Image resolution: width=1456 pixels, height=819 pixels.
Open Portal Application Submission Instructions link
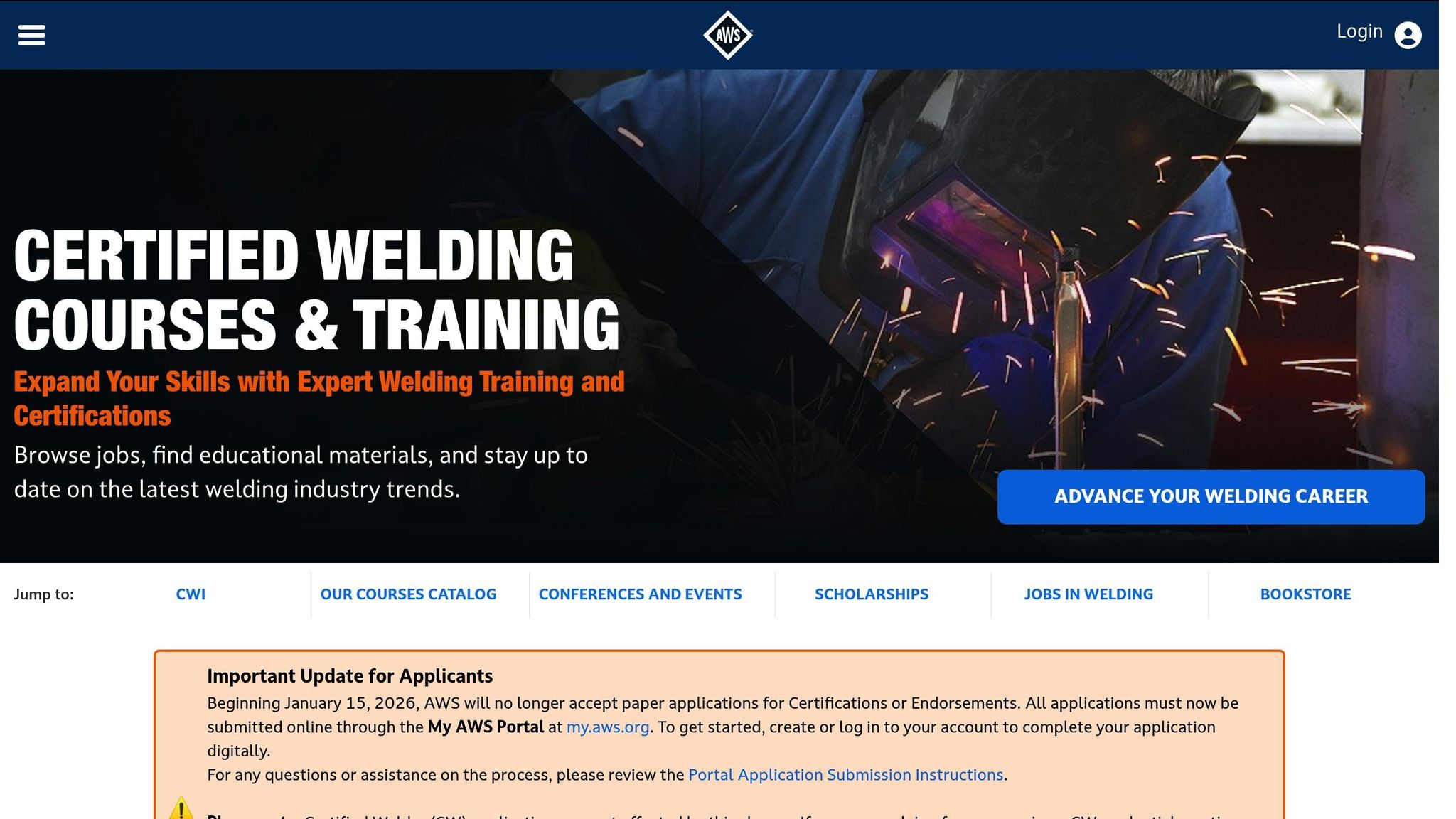coord(845,775)
